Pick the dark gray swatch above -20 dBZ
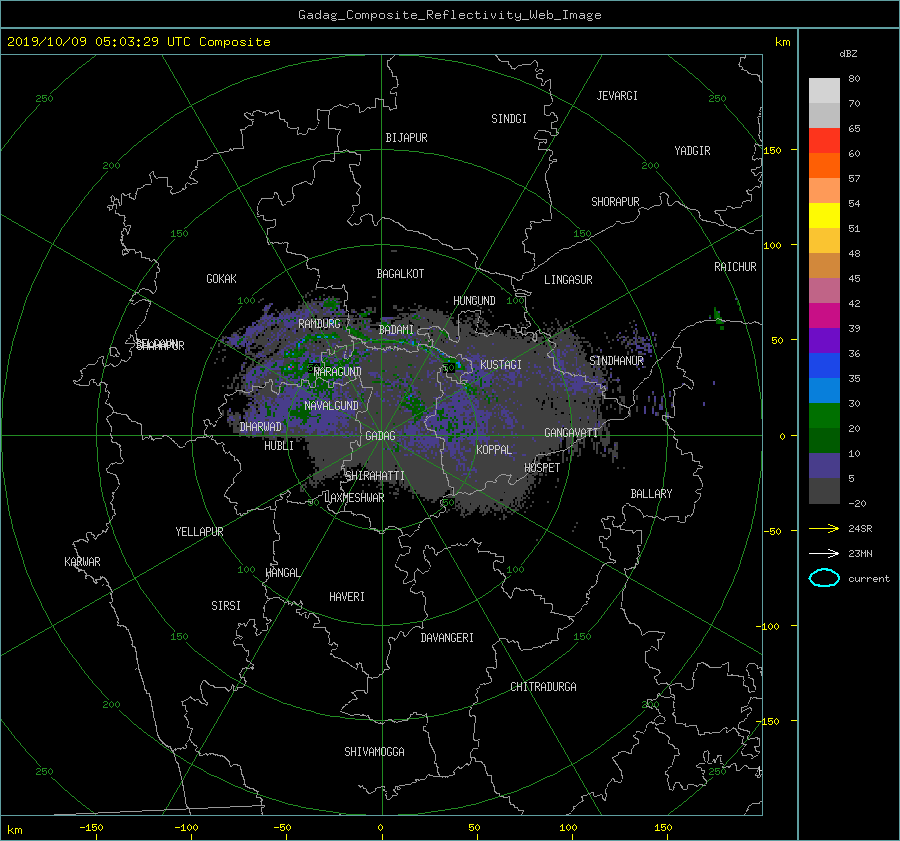 point(824,491)
